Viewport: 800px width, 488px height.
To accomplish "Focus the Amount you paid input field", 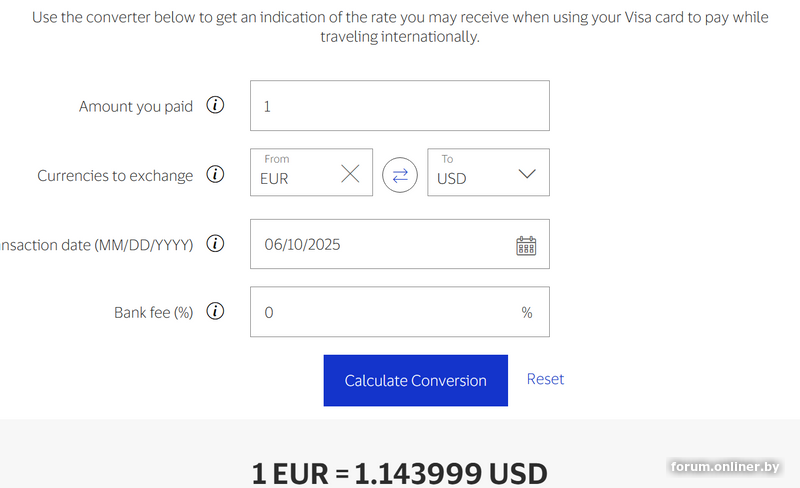I will click(x=399, y=106).
